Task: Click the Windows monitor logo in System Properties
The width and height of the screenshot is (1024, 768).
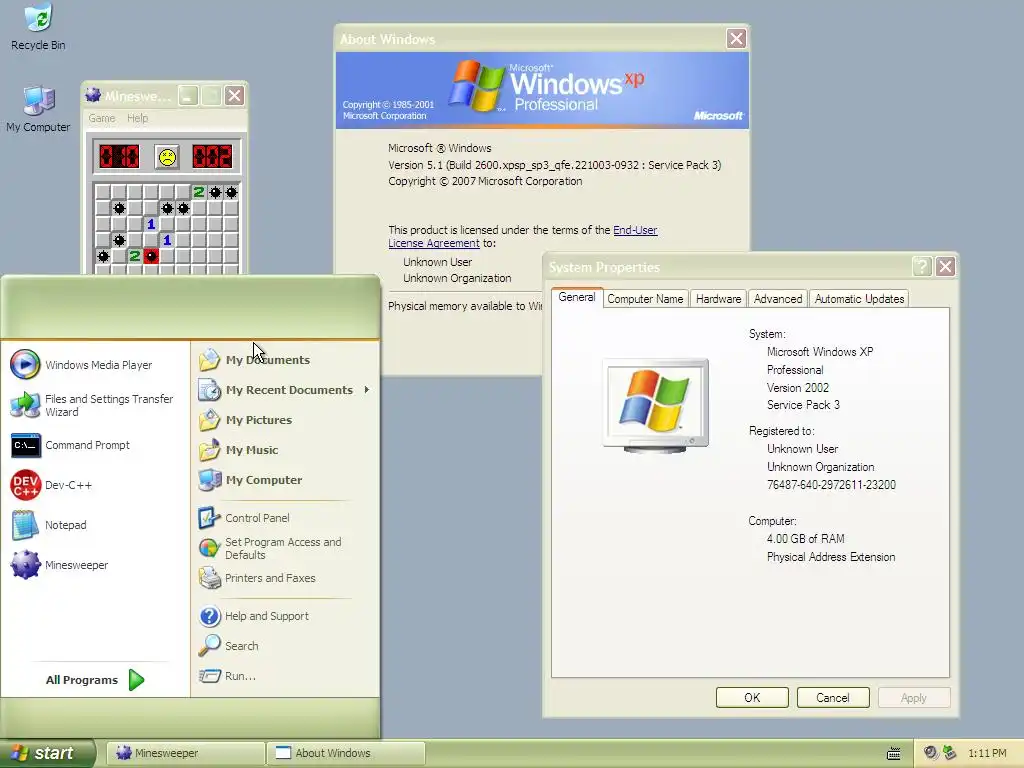Action: [x=656, y=405]
